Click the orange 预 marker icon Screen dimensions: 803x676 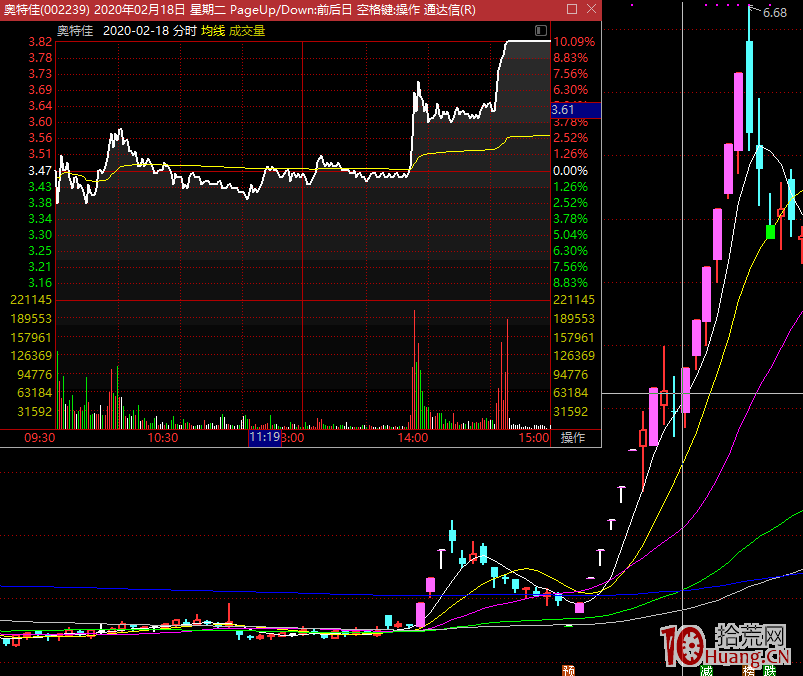click(569, 670)
